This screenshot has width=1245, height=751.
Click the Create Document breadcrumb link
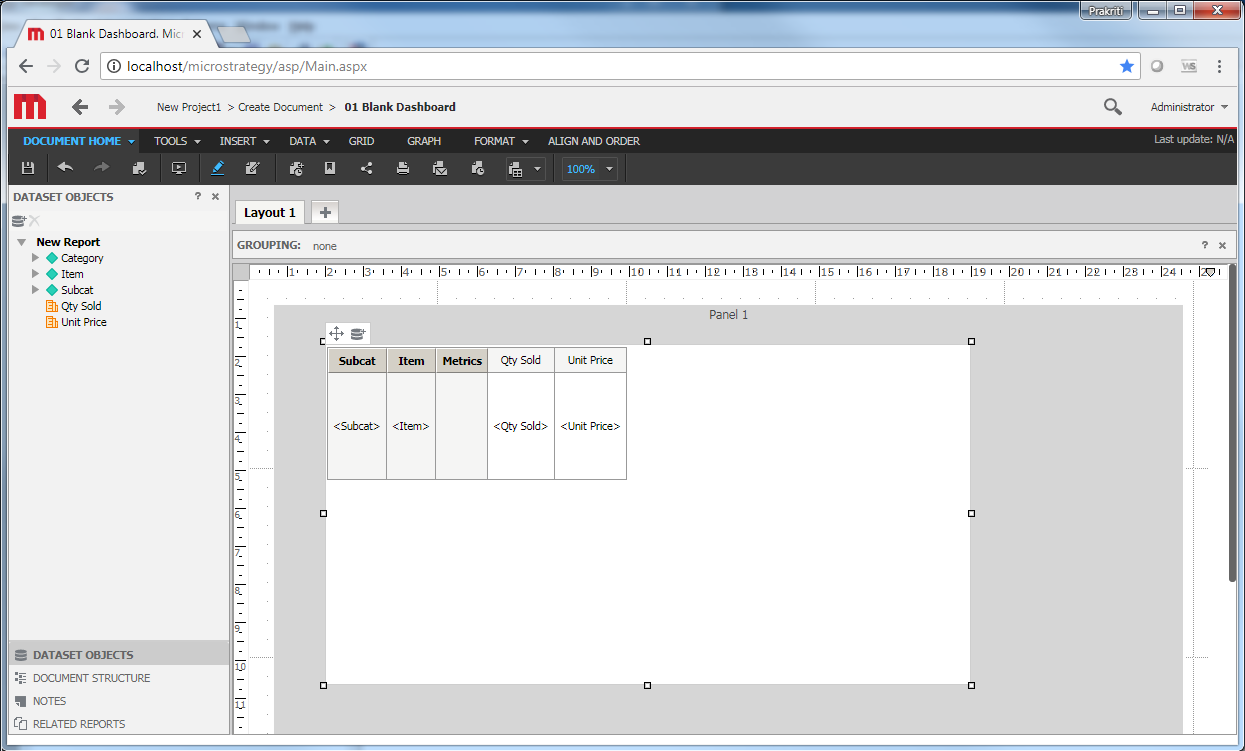(282, 106)
